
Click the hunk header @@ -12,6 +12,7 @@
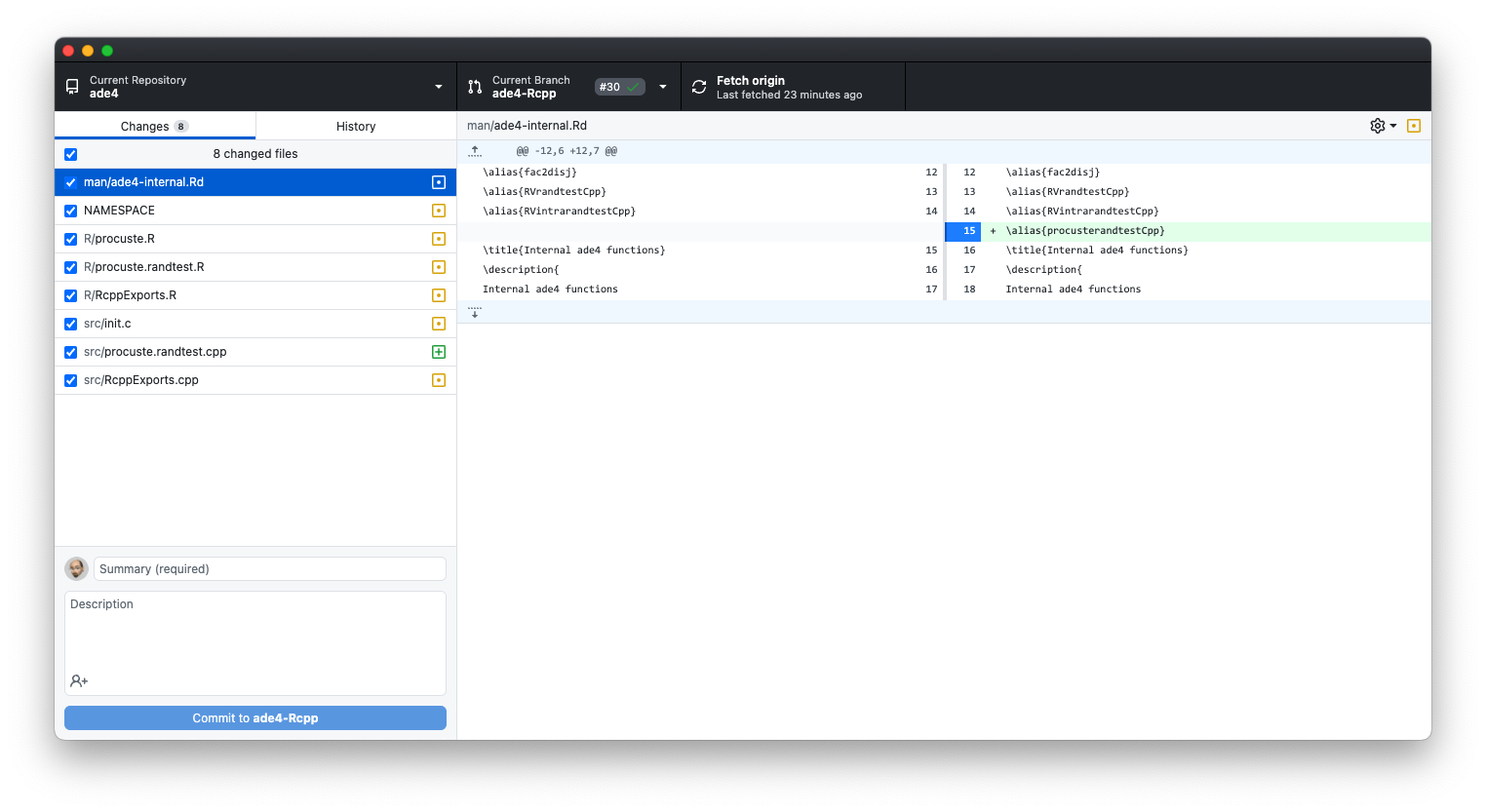point(567,151)
